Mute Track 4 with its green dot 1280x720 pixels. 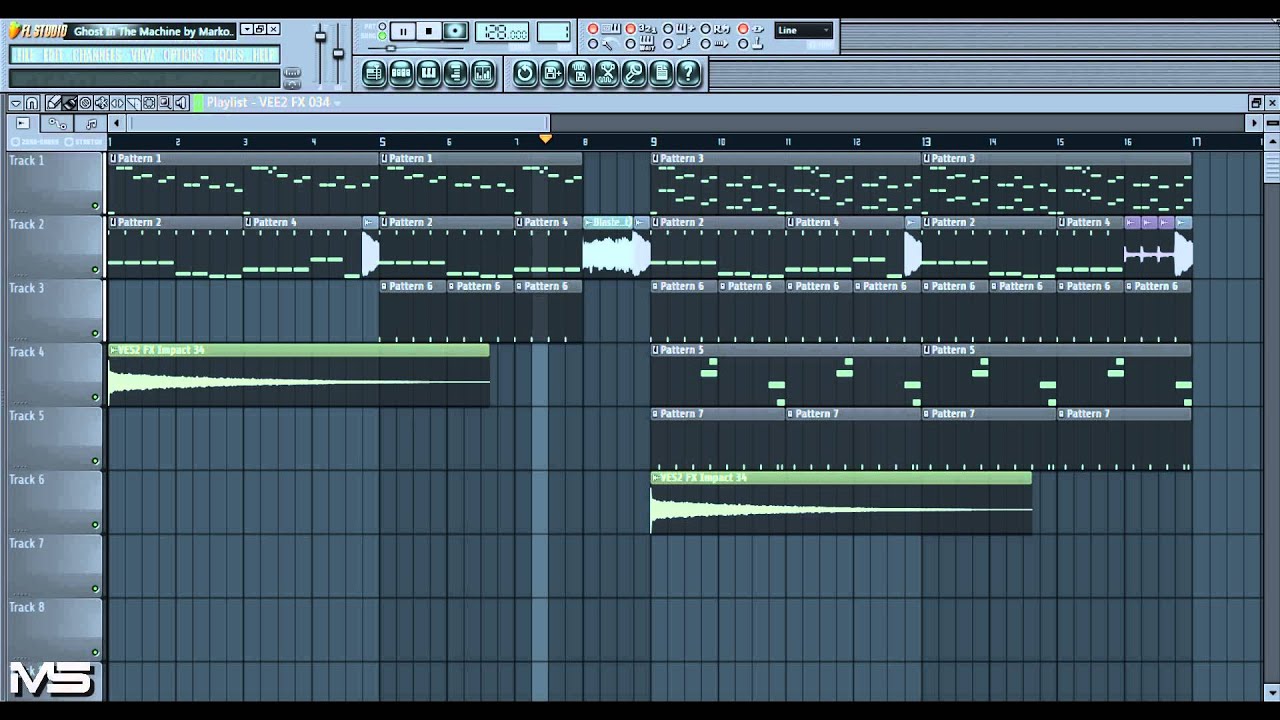pyautogui.click(x=95, y=397)
